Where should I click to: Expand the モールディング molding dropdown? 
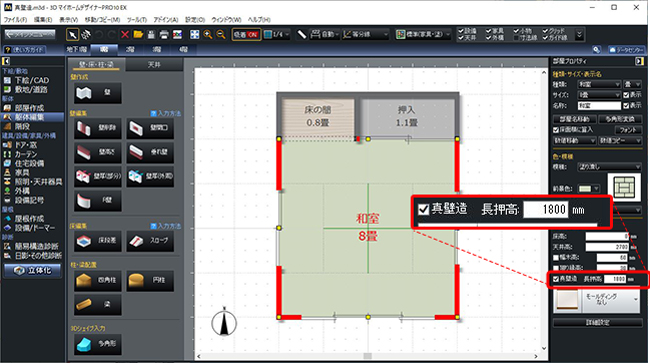(x=612, y=299)
